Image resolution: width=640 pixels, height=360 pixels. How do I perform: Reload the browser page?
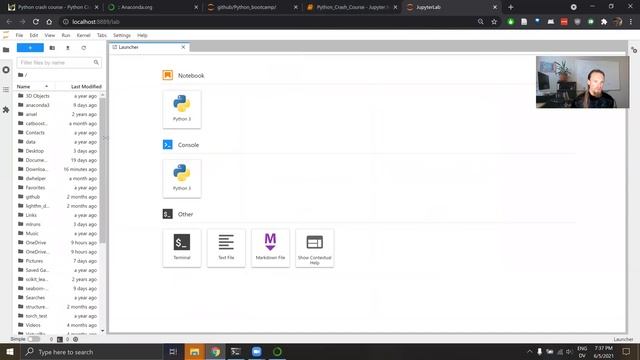point(36,22)
